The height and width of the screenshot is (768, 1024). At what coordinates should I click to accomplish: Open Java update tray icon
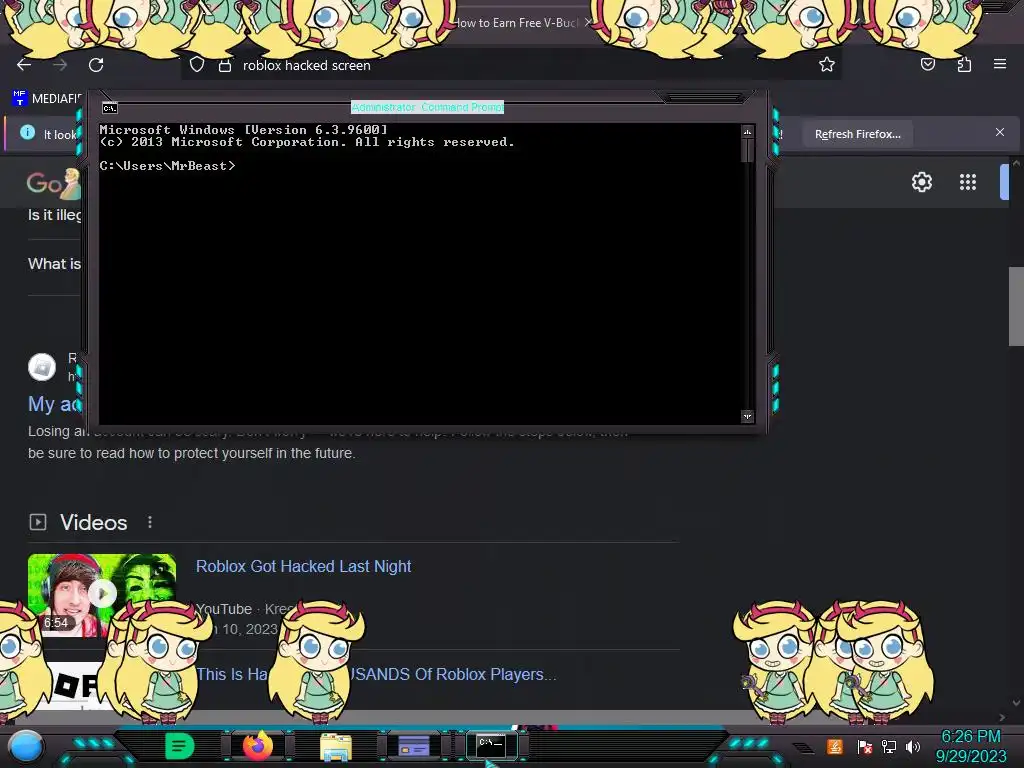[x=835, y=746]
